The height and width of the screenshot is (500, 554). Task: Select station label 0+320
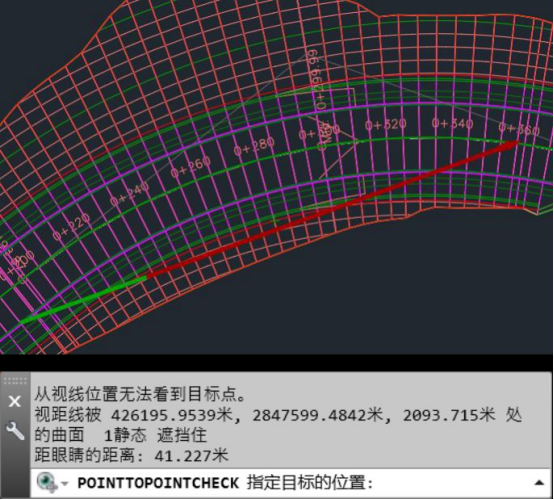[x=386, y=124]
